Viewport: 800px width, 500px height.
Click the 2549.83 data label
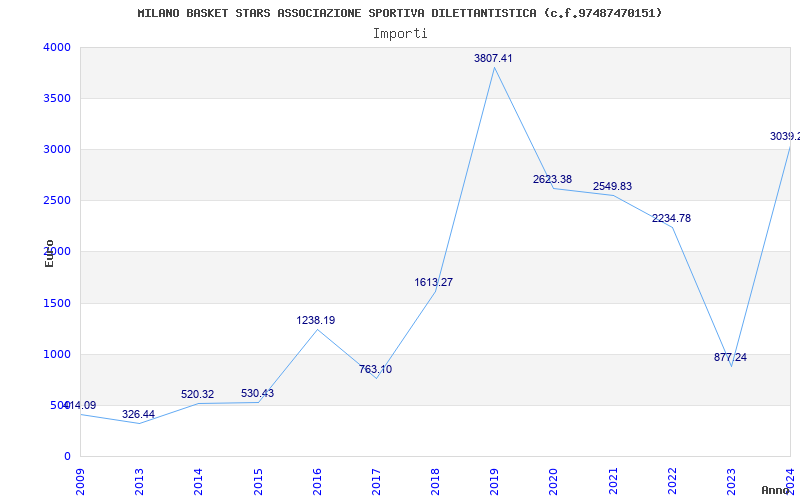pos(612,186)
